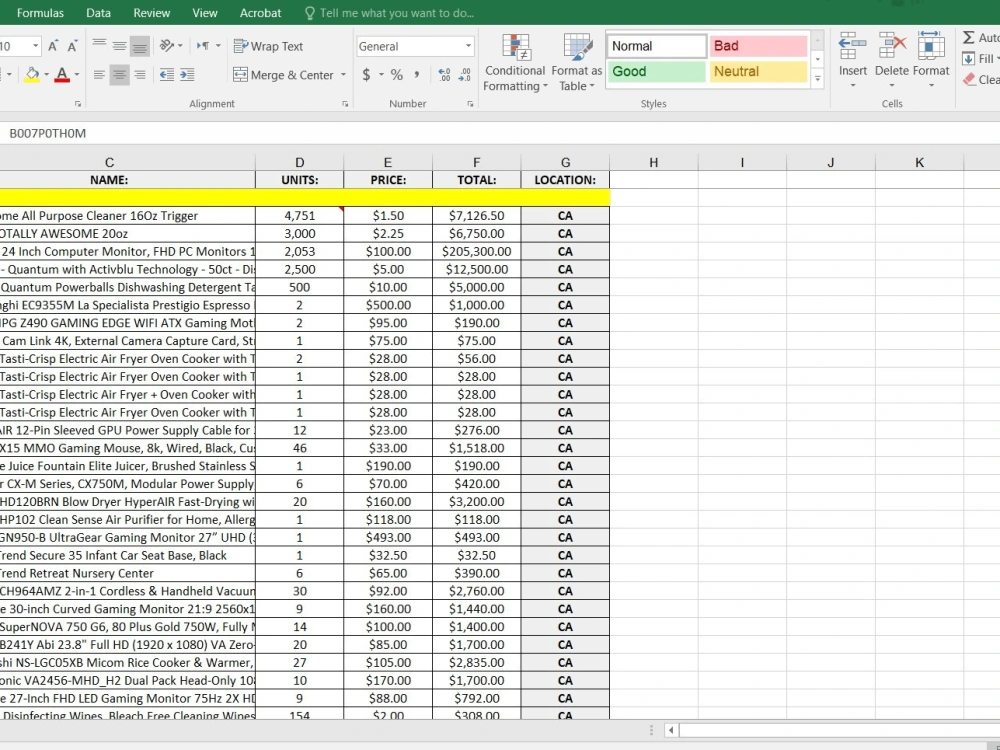Decrease decimal places
Screen dimensions: 1000x750
465,75
